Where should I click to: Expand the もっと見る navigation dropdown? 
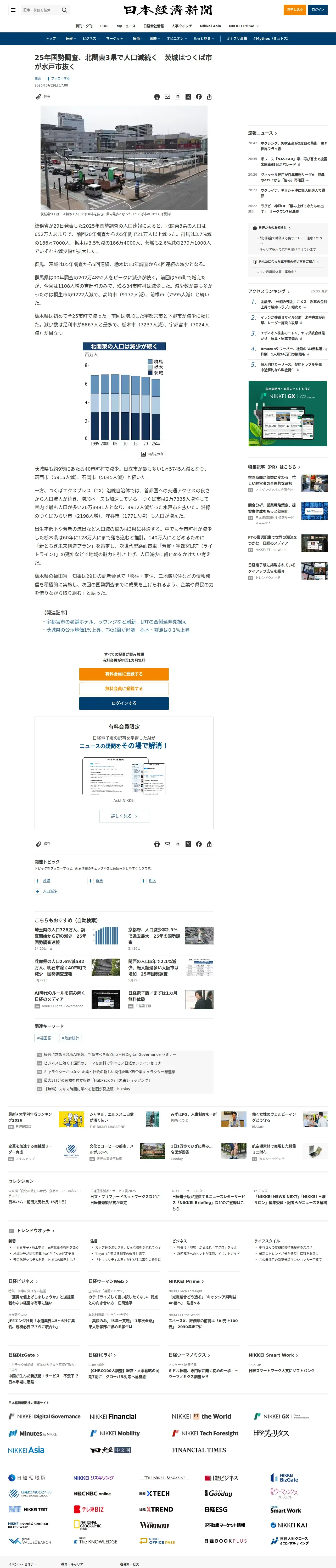pyautogui.click(x=203, y=38)
